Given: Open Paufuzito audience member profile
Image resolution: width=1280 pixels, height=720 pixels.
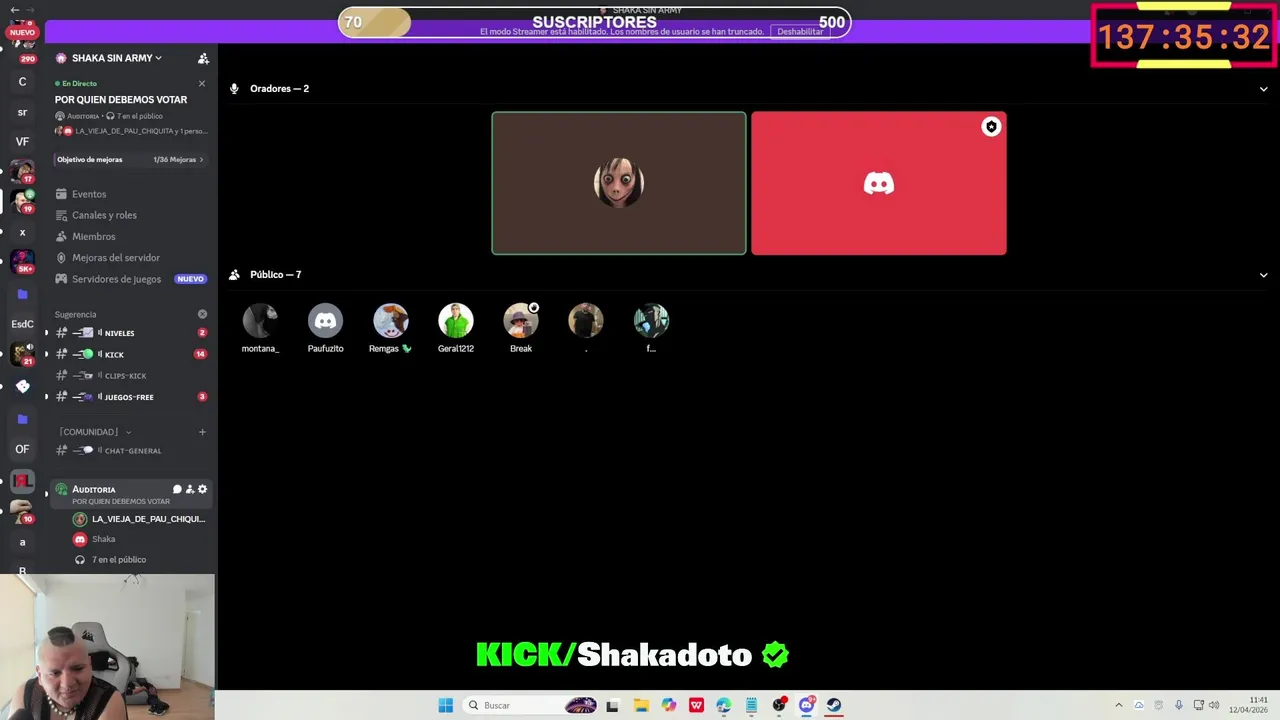Looking at the screenshot, I should point(325,328).
